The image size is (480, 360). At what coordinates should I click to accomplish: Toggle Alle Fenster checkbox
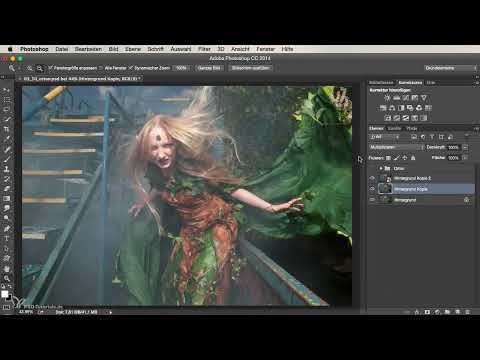click(x=101, y=68)
